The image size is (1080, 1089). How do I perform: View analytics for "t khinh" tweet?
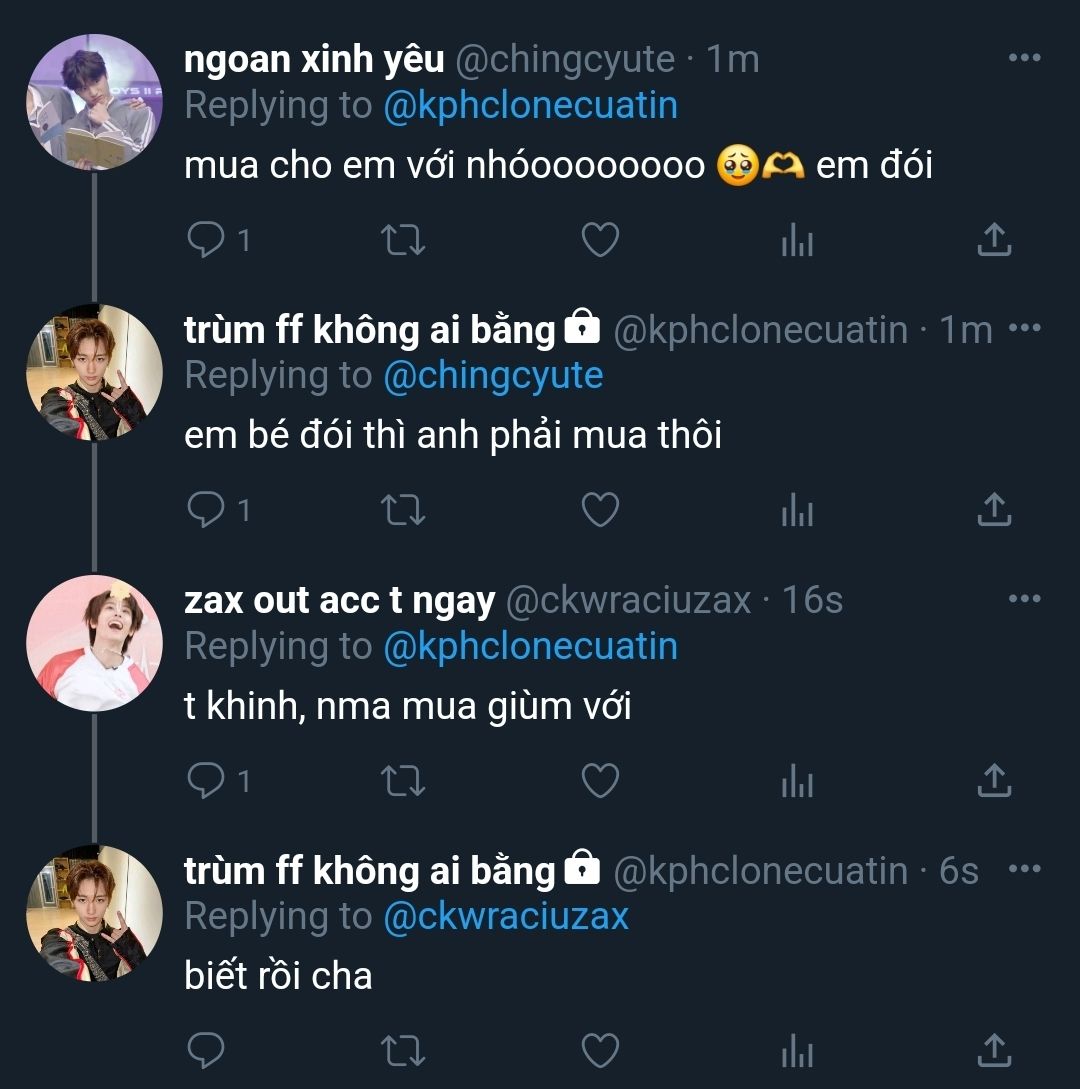coord(797,781)
